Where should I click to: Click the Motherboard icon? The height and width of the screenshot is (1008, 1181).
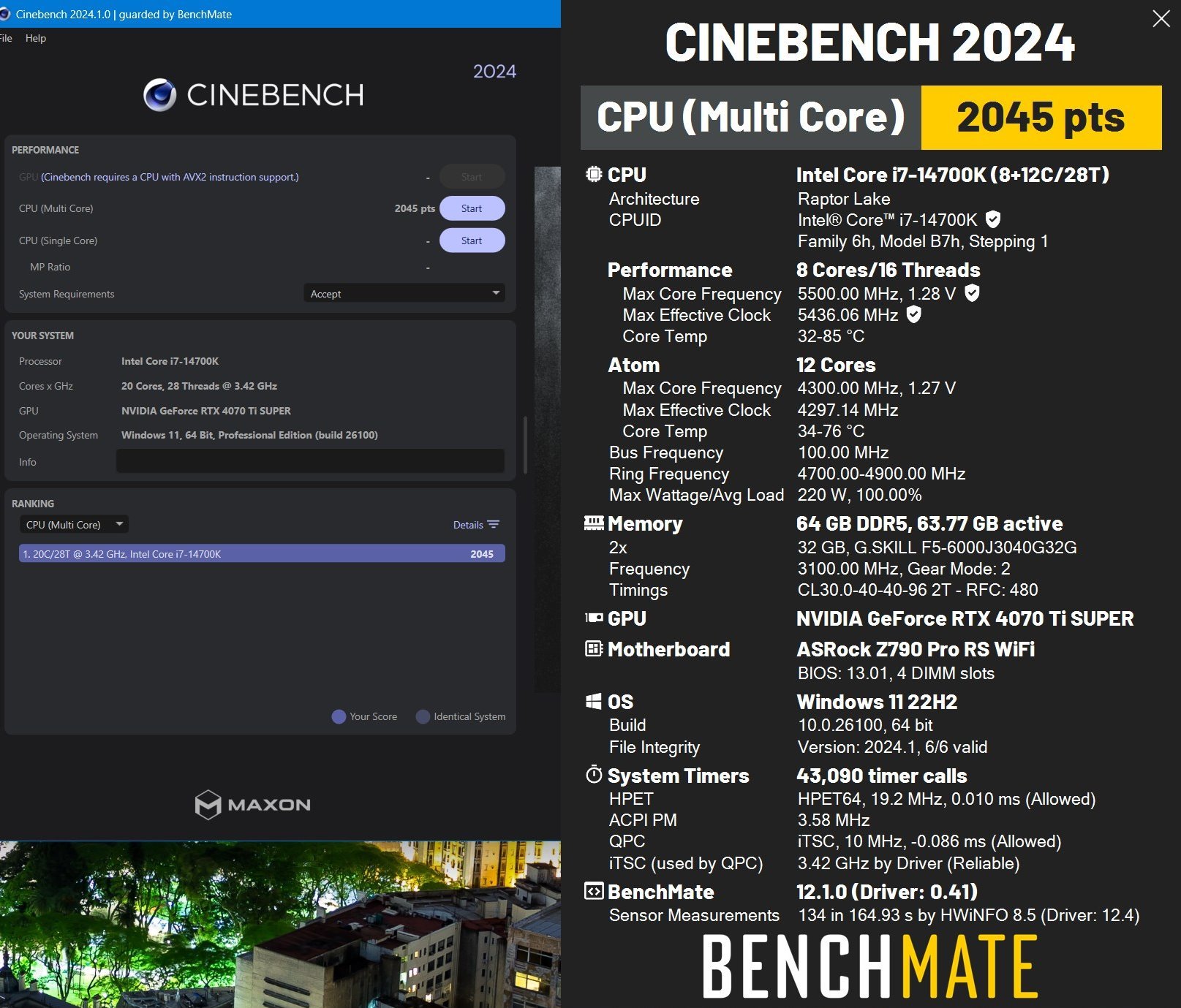pos(594,648)
